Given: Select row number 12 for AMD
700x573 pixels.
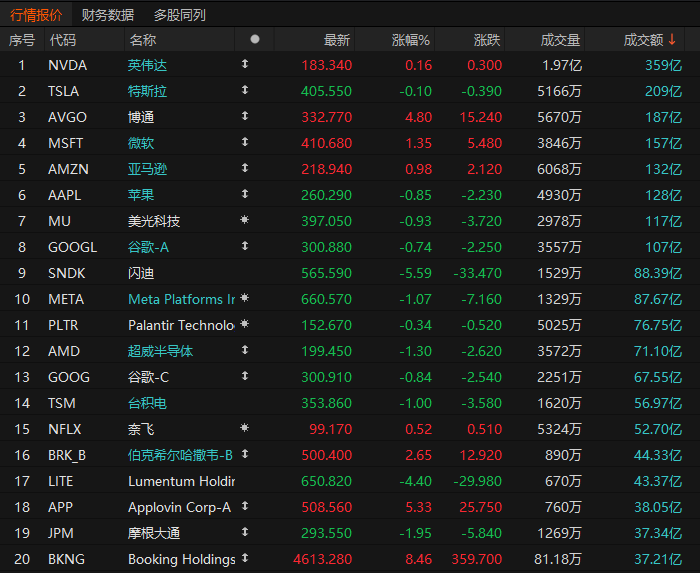Looking at the screenshot, I should [22, 351].
